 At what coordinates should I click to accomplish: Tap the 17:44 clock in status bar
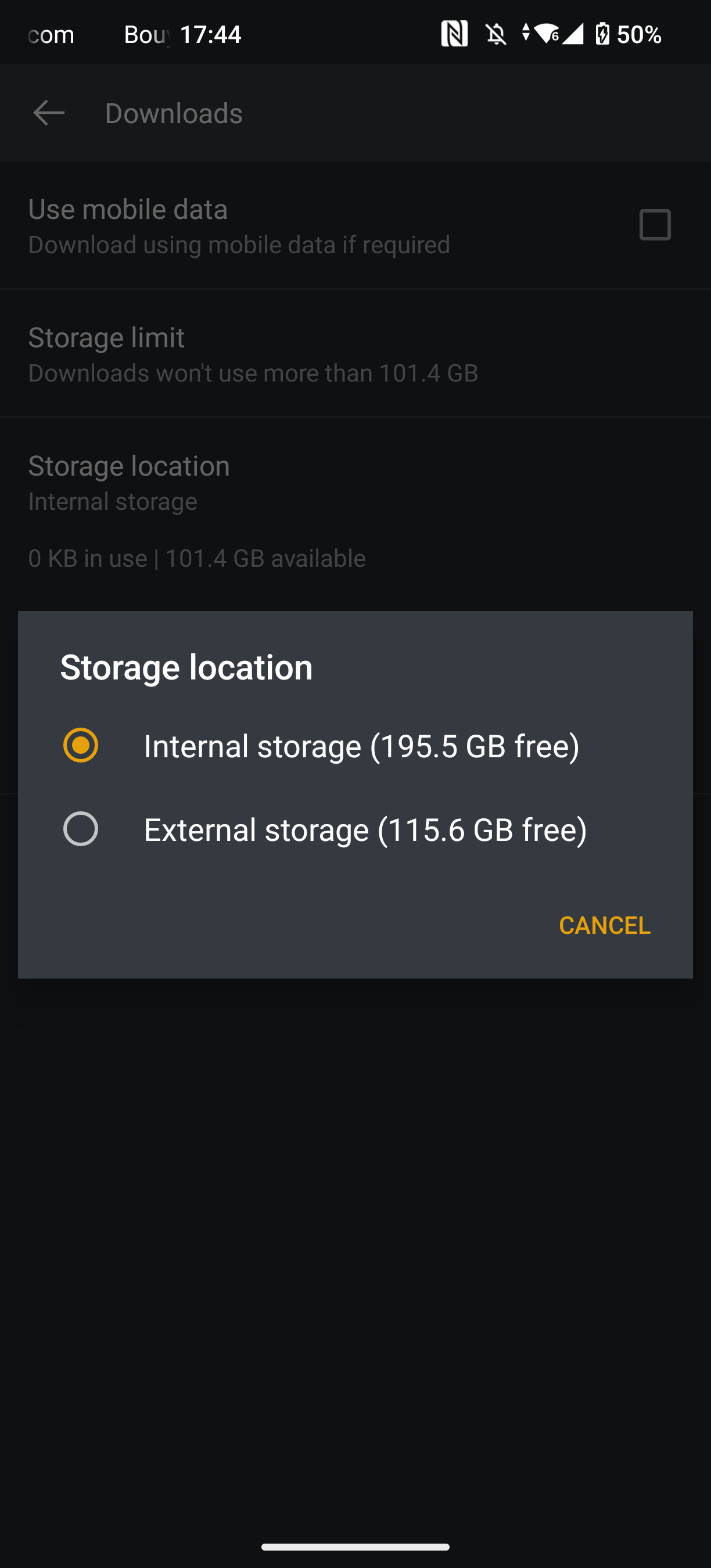click(211, 35)
